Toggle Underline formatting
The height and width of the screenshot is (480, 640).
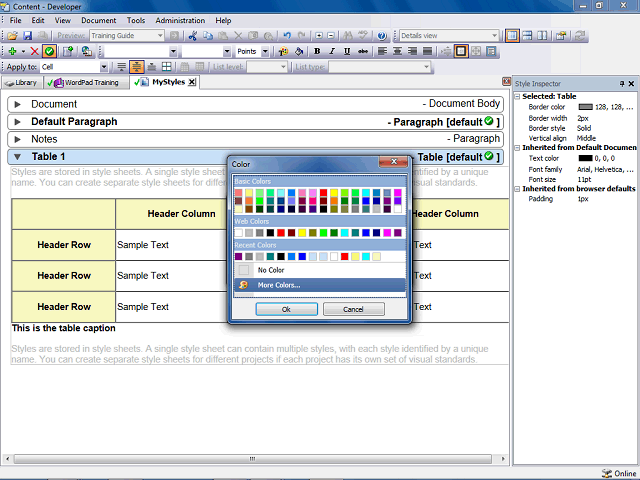[347, 51]
